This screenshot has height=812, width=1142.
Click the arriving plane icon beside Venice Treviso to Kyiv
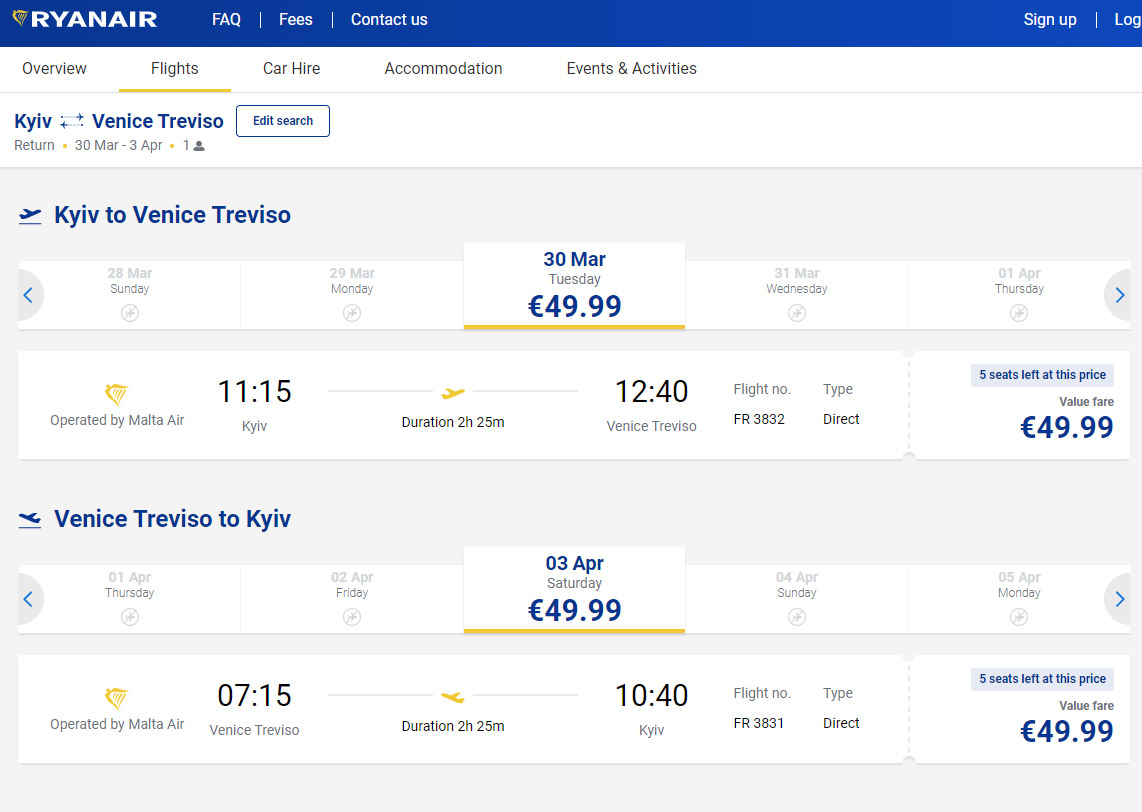pos(30,519)
